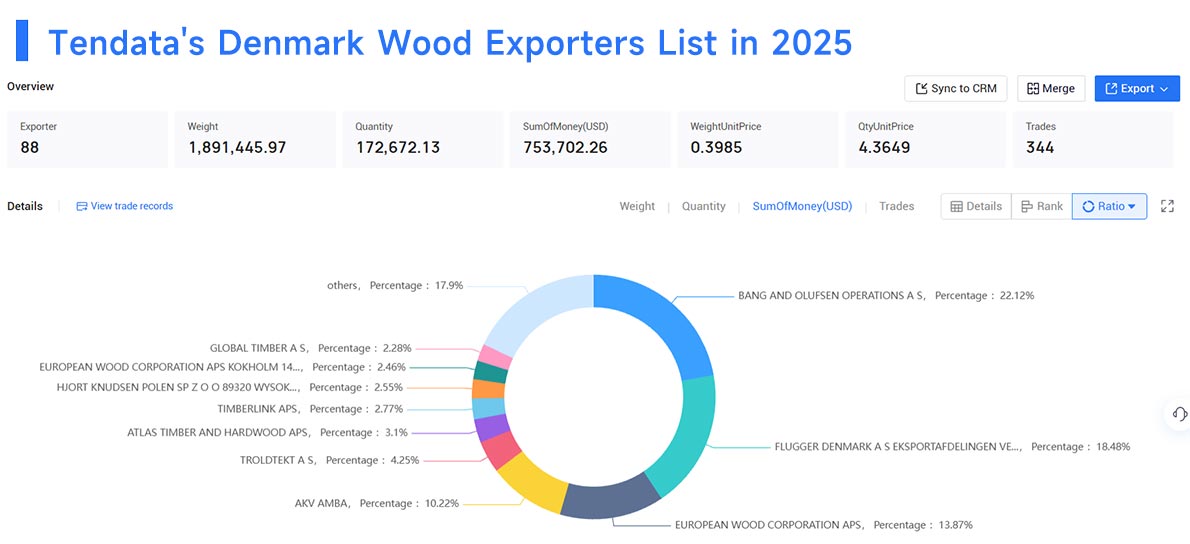Click the SumOfMoney(USD) total card
The image size is (1190, 544).
coord(590,139)
